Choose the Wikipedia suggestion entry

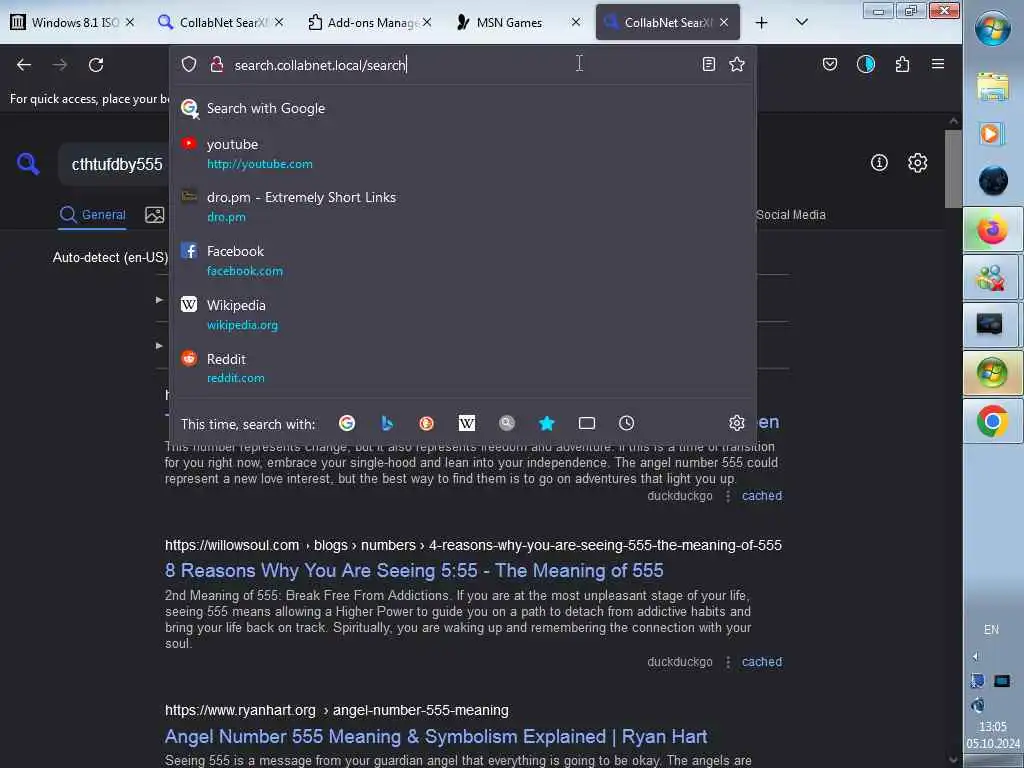pos(462,315)
